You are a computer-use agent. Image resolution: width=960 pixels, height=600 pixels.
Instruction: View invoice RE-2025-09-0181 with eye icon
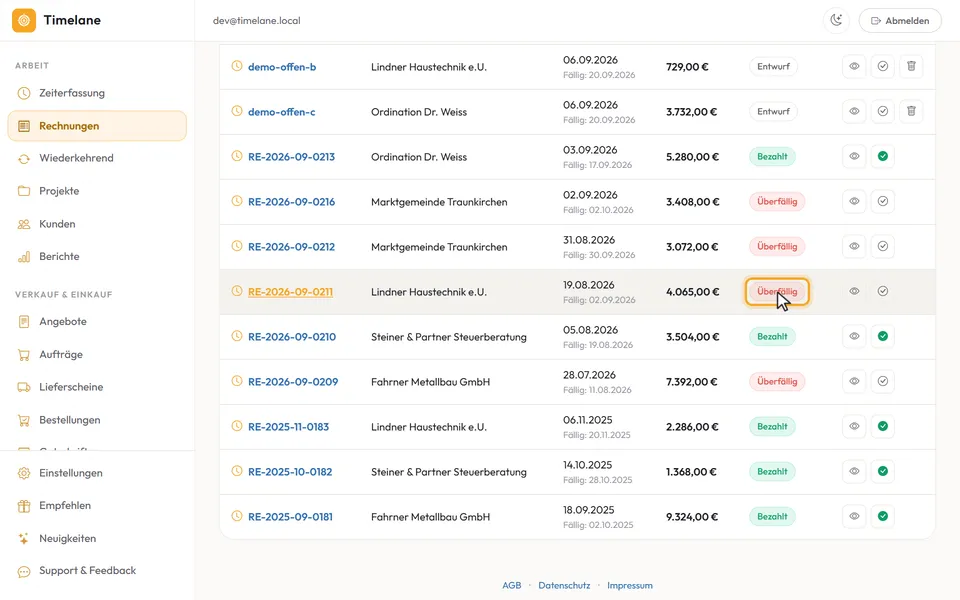854,516
